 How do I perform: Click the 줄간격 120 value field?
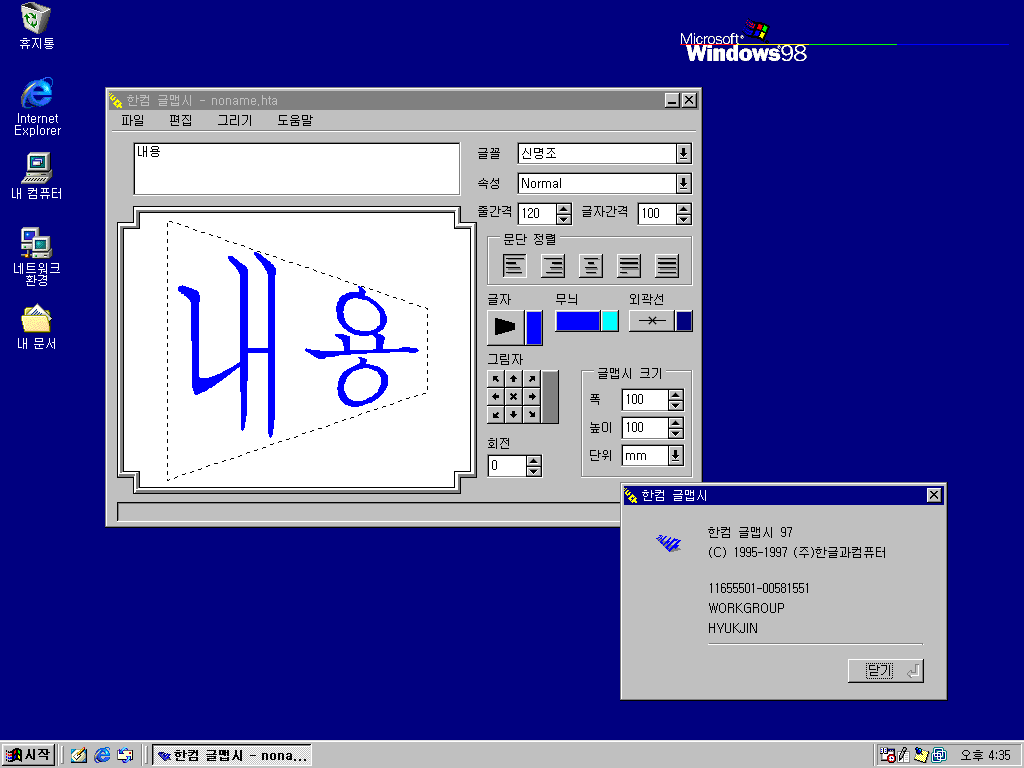(x=537, y=214)
